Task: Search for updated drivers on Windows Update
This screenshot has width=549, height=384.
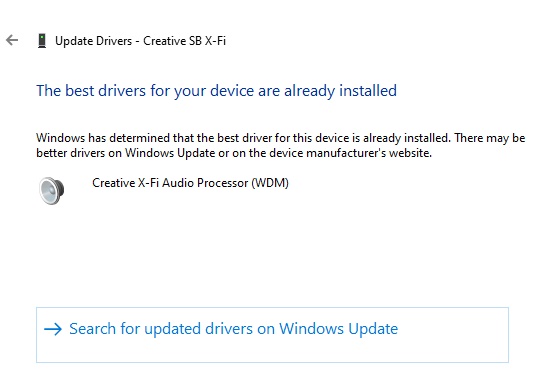Action: [x=272, y=335]
